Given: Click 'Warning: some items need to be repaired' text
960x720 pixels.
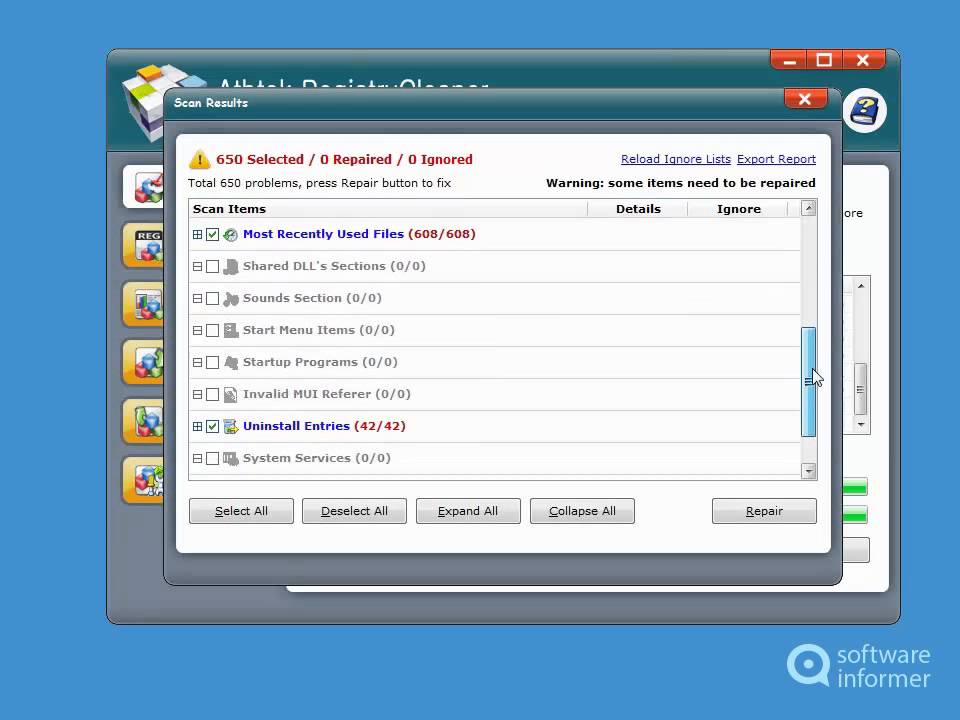Looking at the screenshot, I should click(x=681, y=183).
